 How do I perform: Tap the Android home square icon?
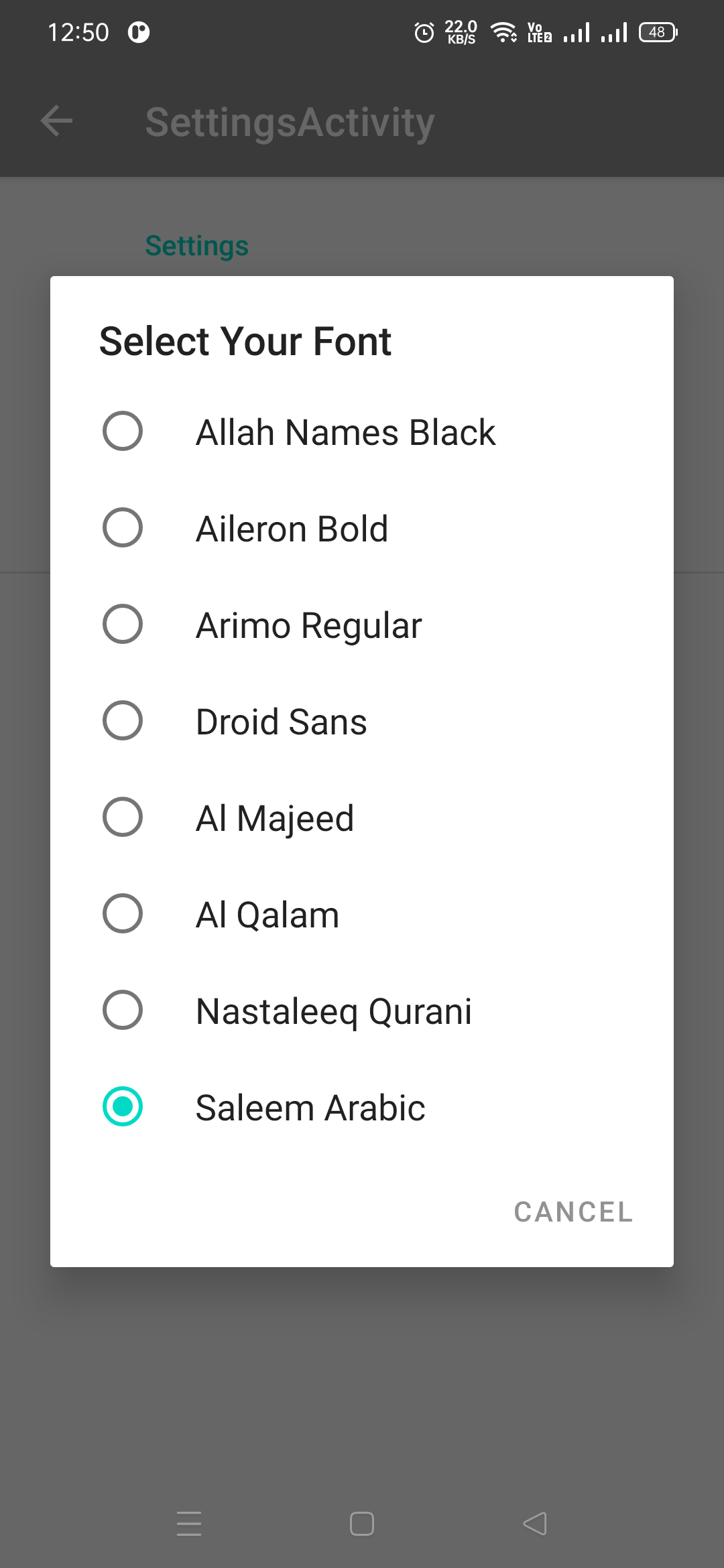(362, 1524)
